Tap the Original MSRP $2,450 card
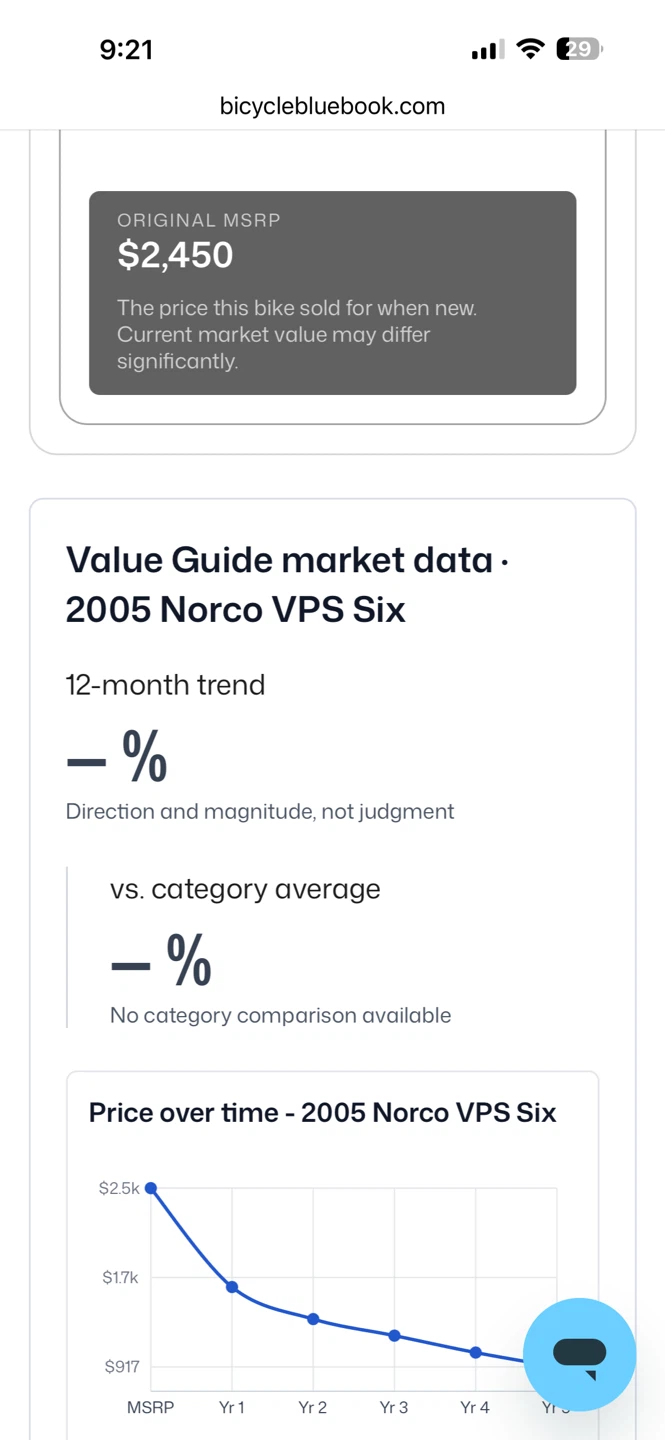The width and height of the screenshot is (665, 1440). click(332, 292)
